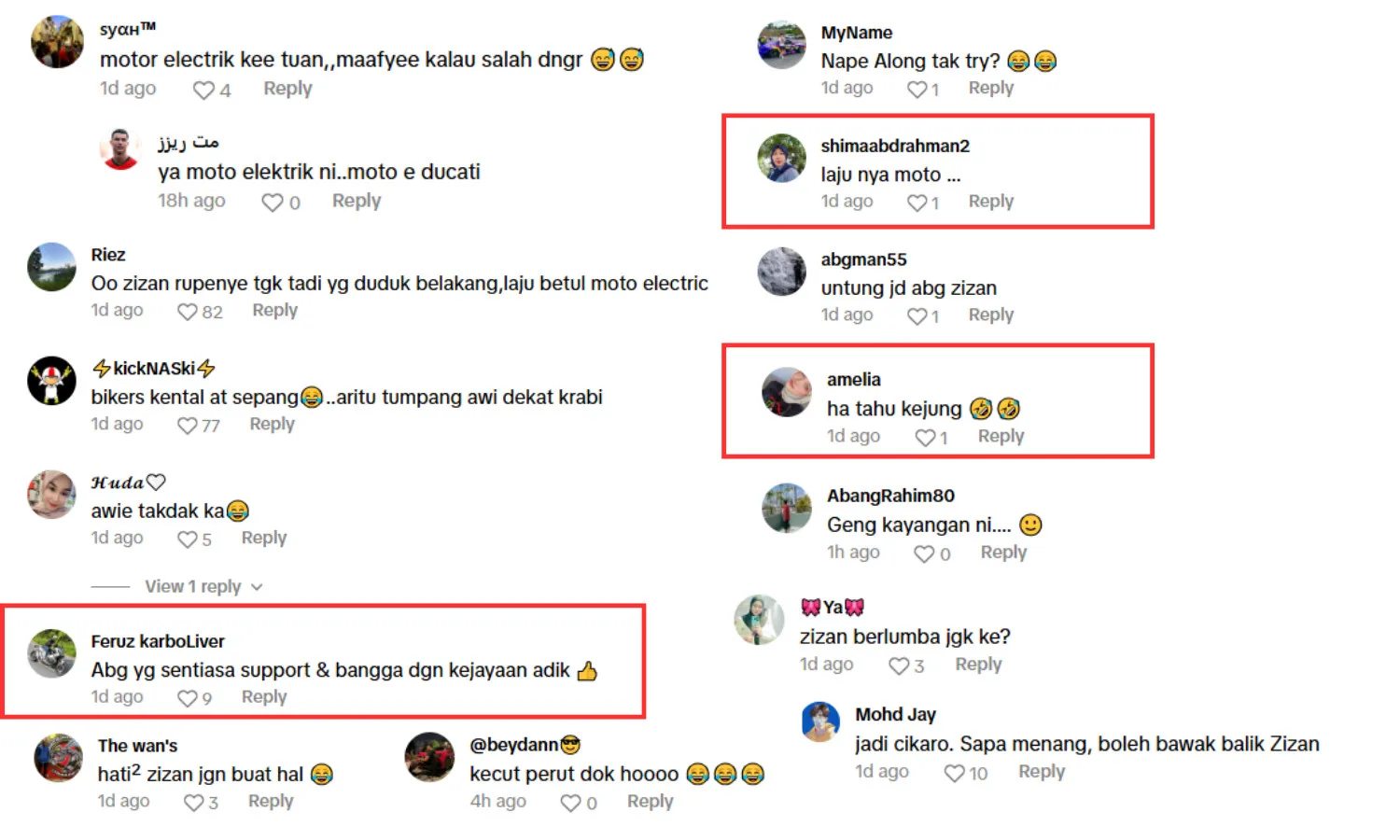Viewport: 1400px width, 840px height.
Task: Reply to Ya's zizan berlumba comment
Action: click(x=978, y=664)
